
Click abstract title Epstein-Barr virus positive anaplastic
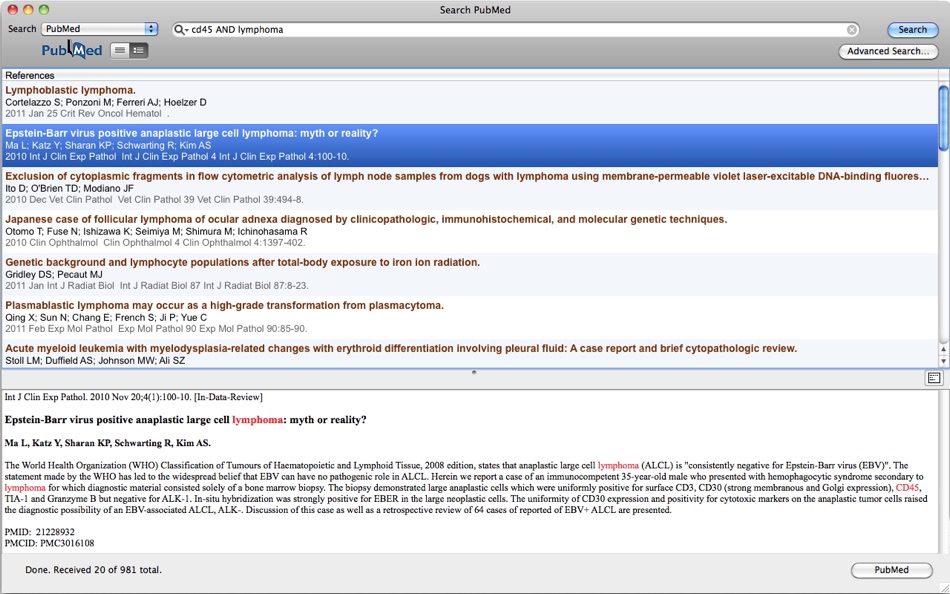click(x=185, y=420)
